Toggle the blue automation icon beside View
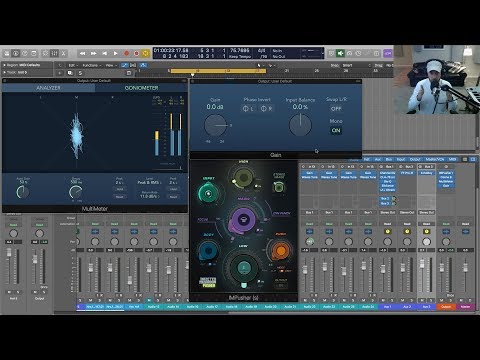Image resolution: width=480 pixels, height=360 pixels. click(x=124, y=65)
